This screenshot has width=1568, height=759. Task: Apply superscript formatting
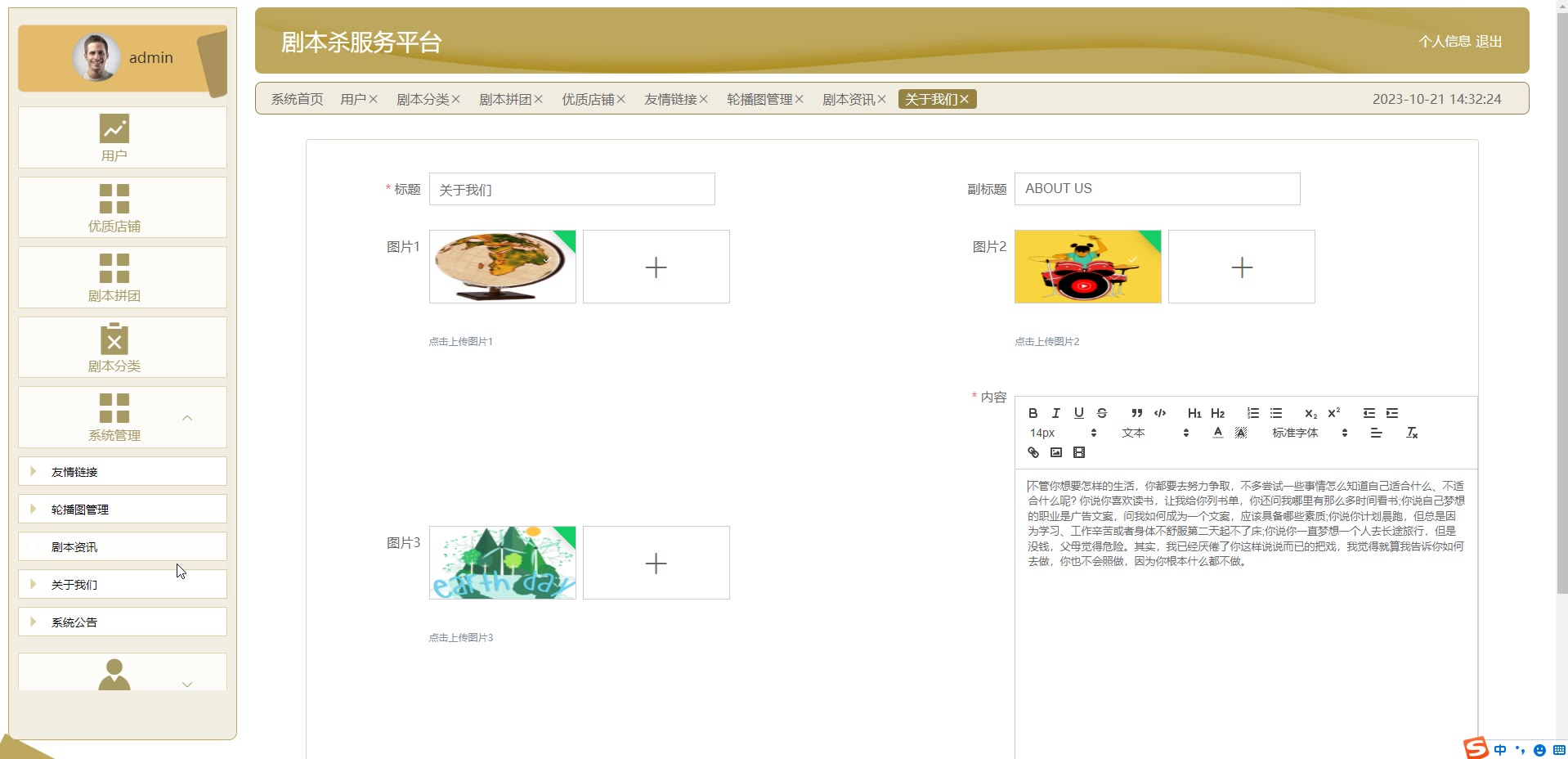1333,413
